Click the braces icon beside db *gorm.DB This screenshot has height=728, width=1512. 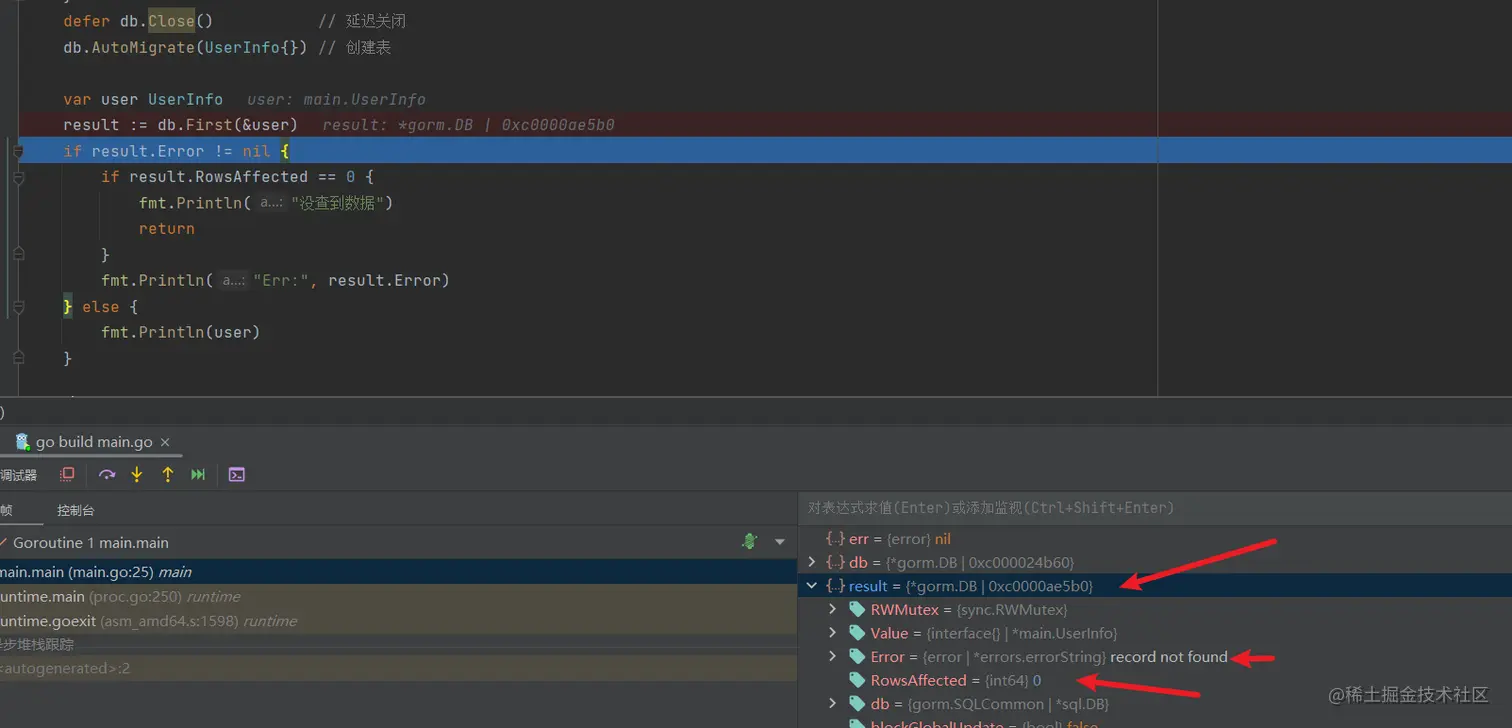835,562
